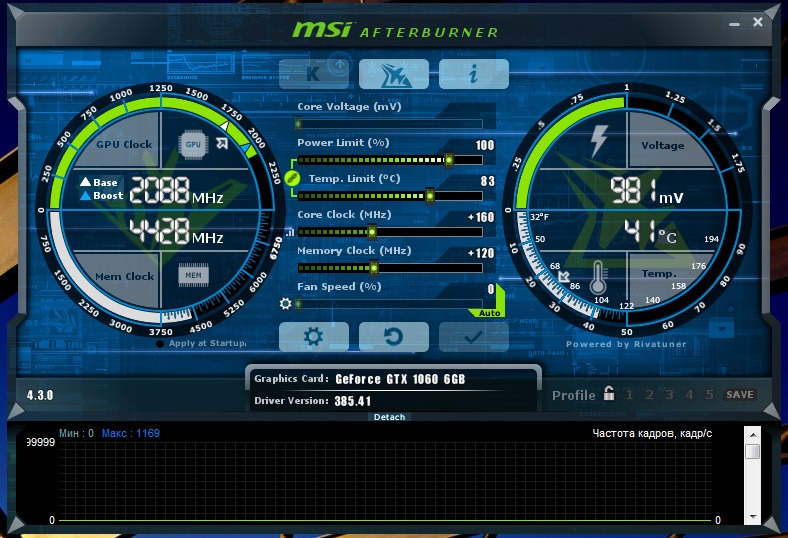Click the Boost legend label

coord(108,195)
